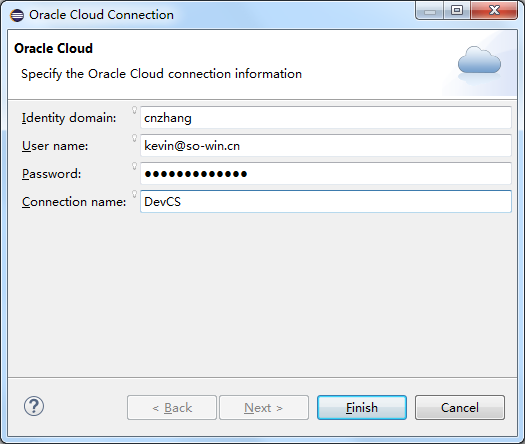This screenshot has width=525, height=444.
Task: Click the disabled Next button
Action: click(264, 408)
